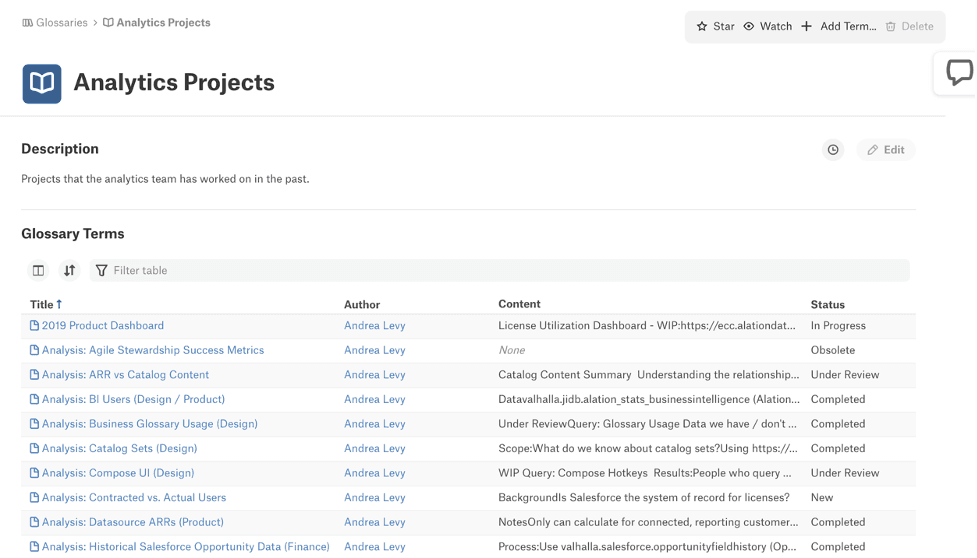Click the Author column header
977x558 pixels.
point(362,304)
